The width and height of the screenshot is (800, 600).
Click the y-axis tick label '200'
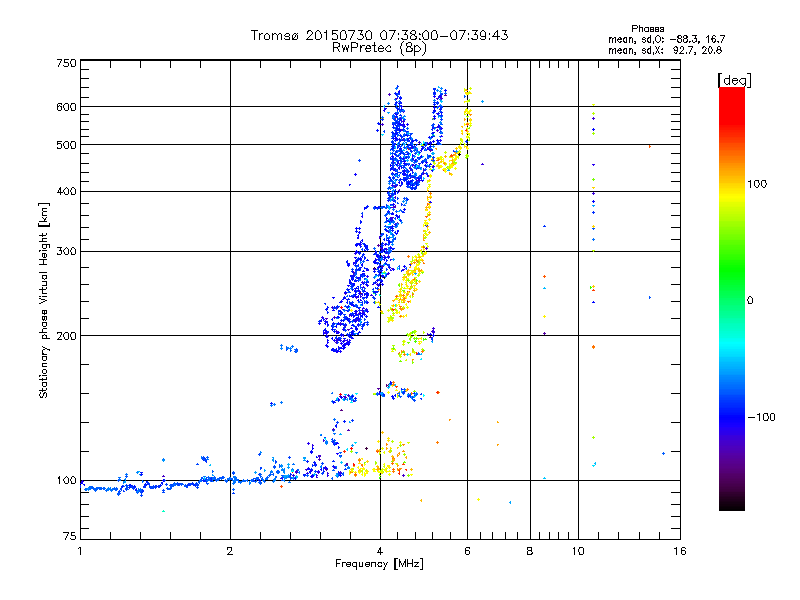[x=66, y=336]
